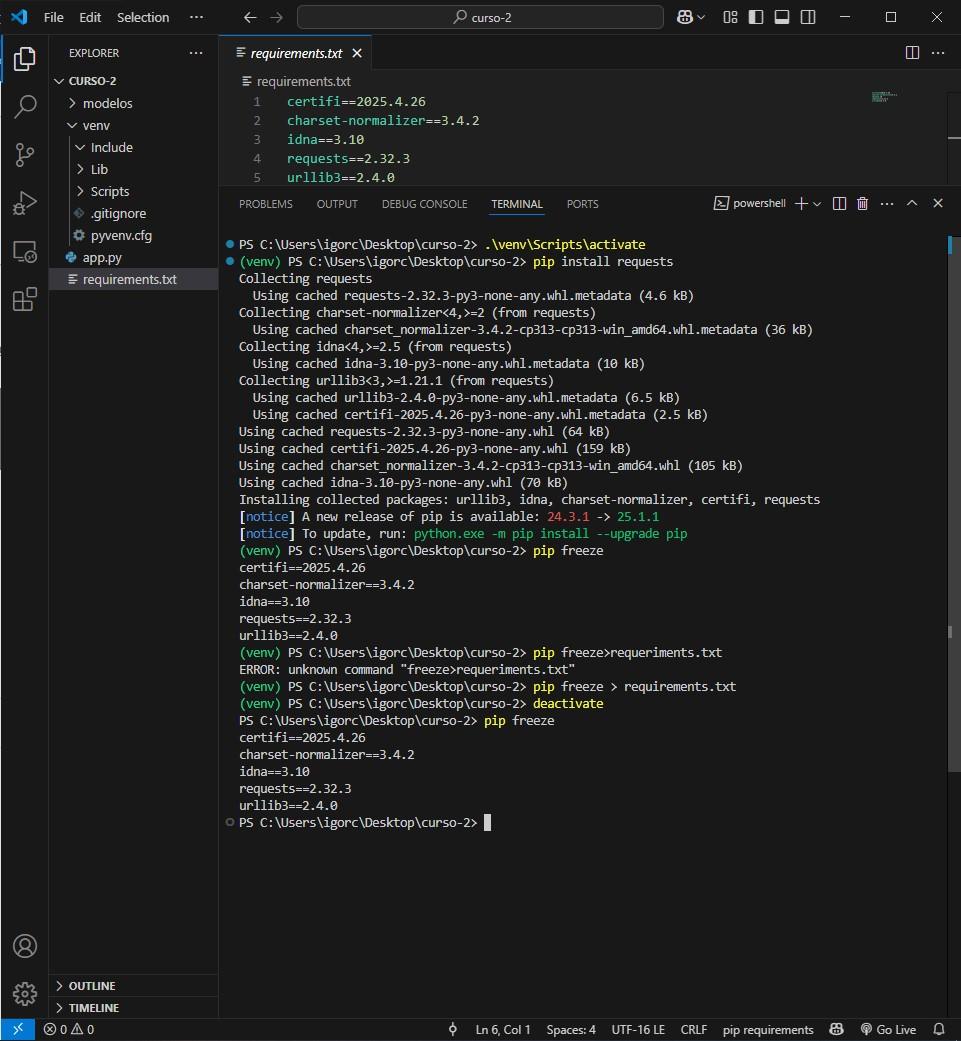Open Accounts menu in activity bar
Viewport: 961px width, 1041px height.
tap(25, 946)
